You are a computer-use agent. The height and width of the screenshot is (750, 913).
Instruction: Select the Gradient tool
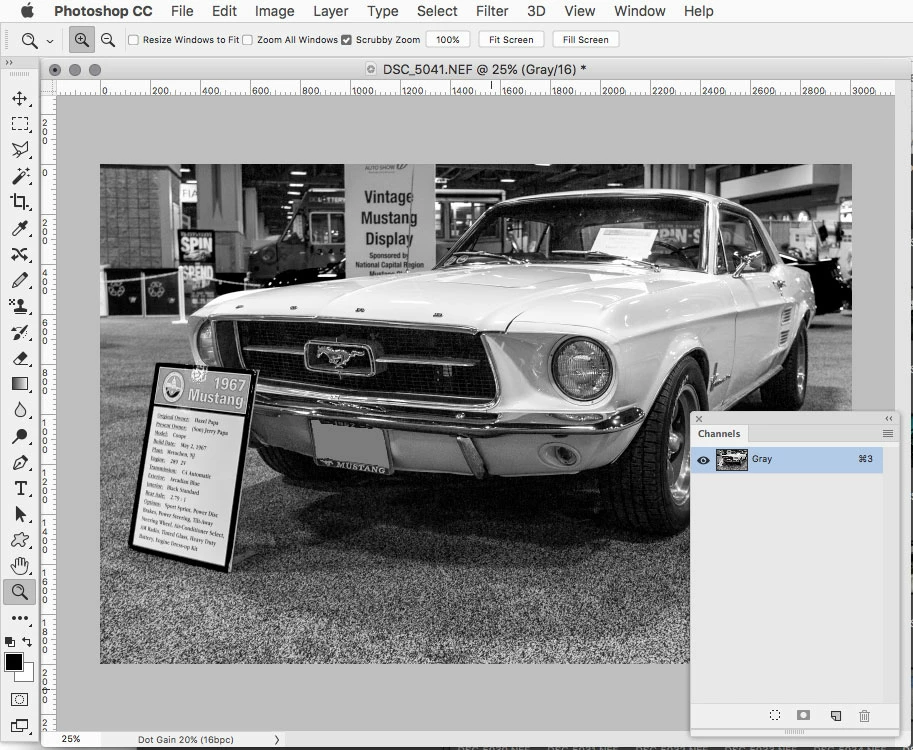coord(20,384)
